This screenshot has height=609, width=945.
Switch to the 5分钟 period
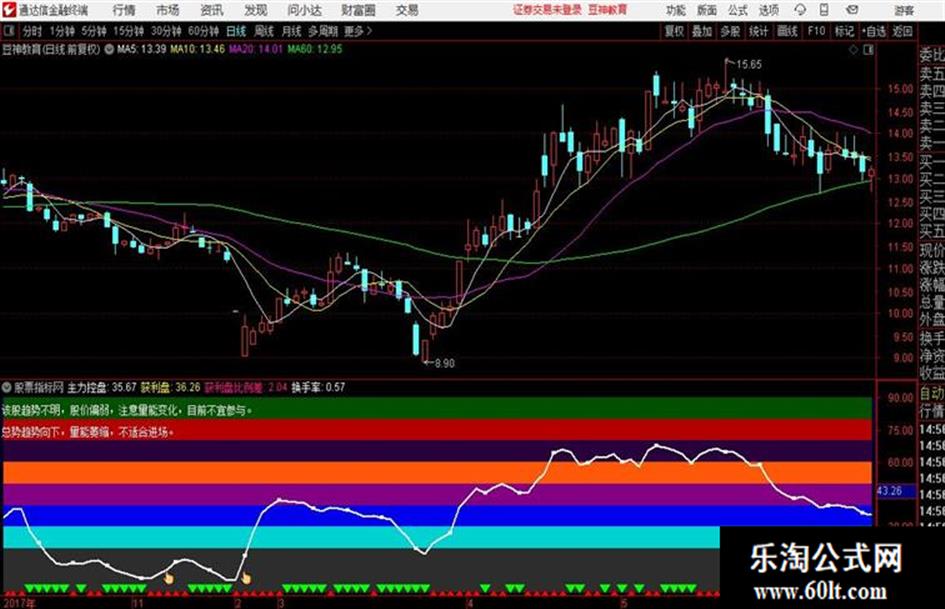click(94, 31)
